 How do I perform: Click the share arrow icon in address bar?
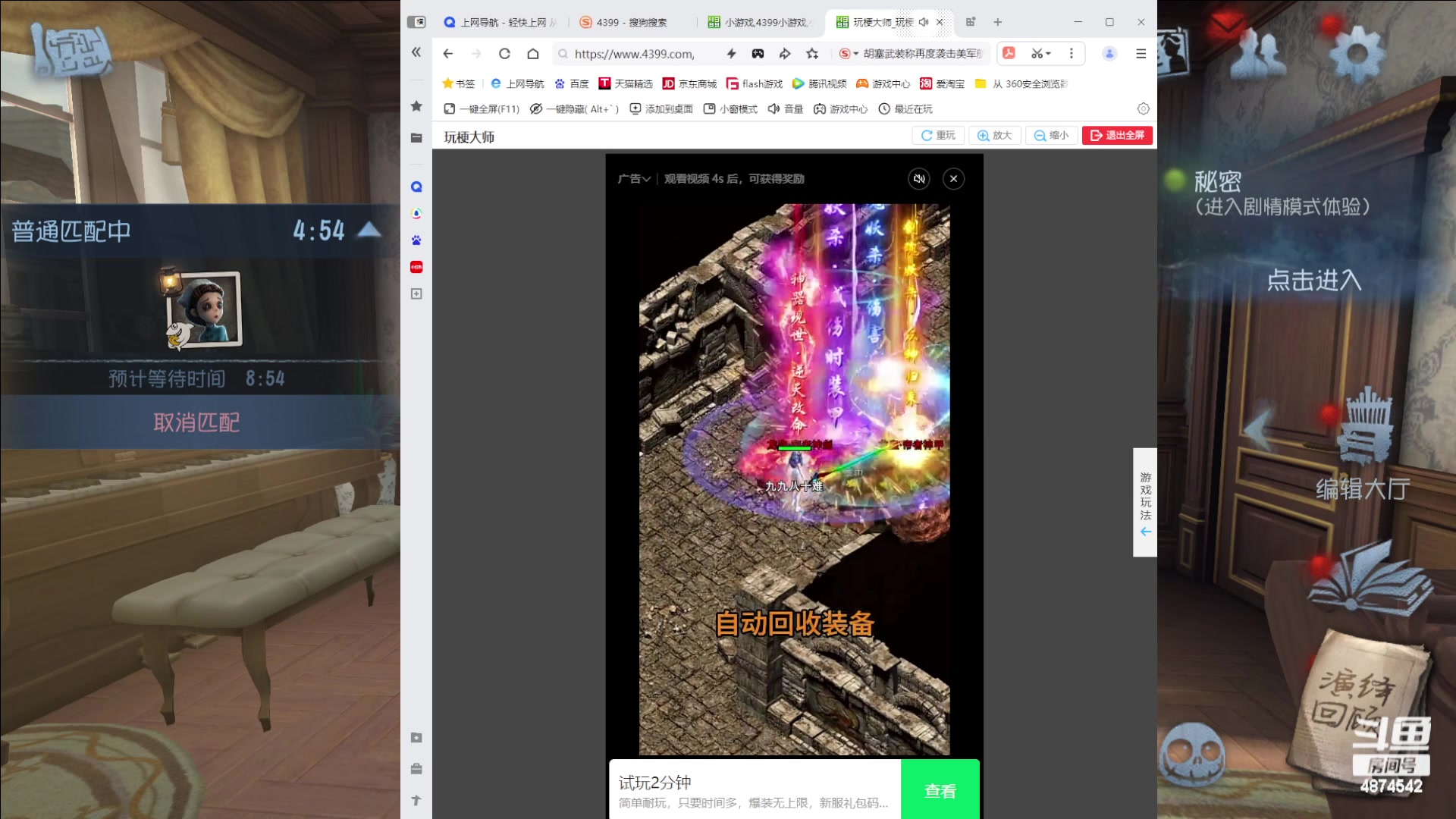[785, 54]
